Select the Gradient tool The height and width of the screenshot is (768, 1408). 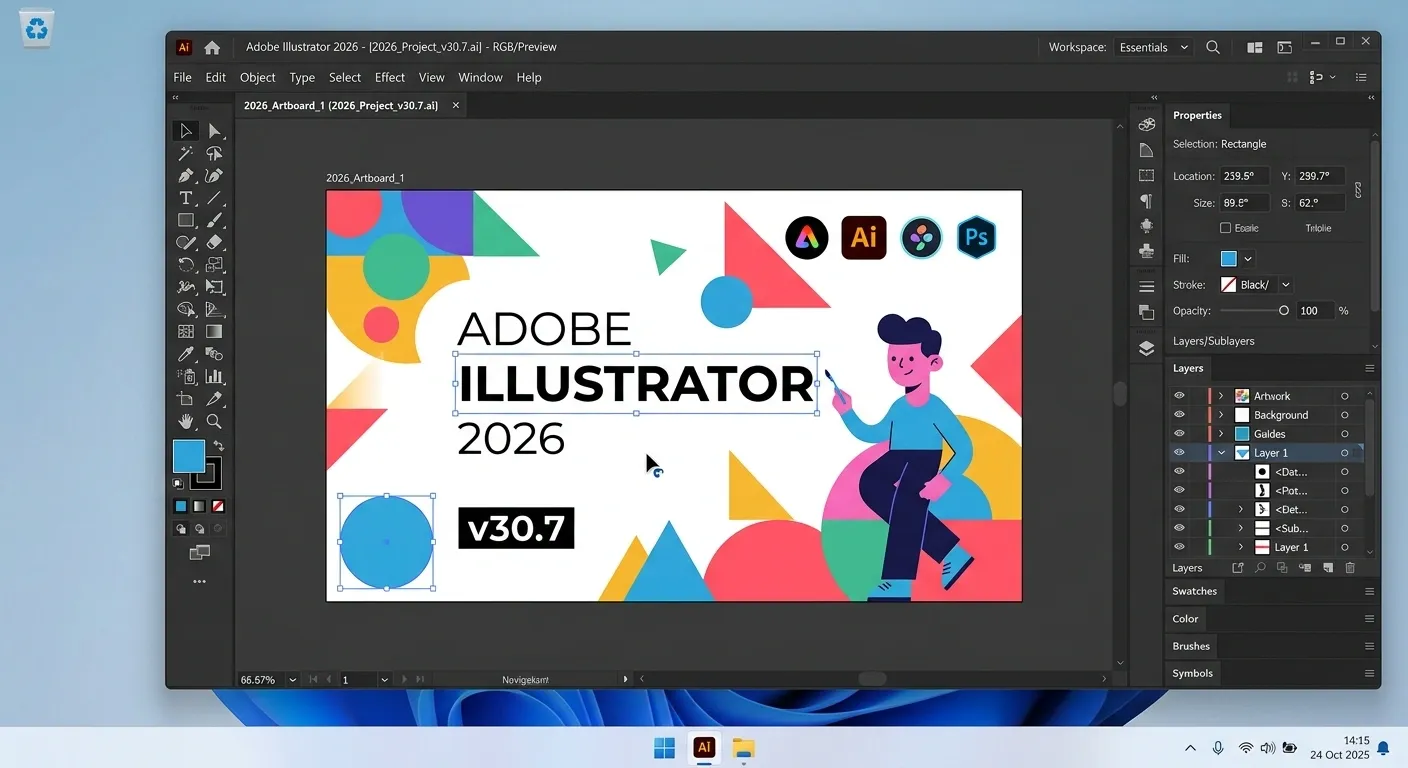click(x=214, y=331)
